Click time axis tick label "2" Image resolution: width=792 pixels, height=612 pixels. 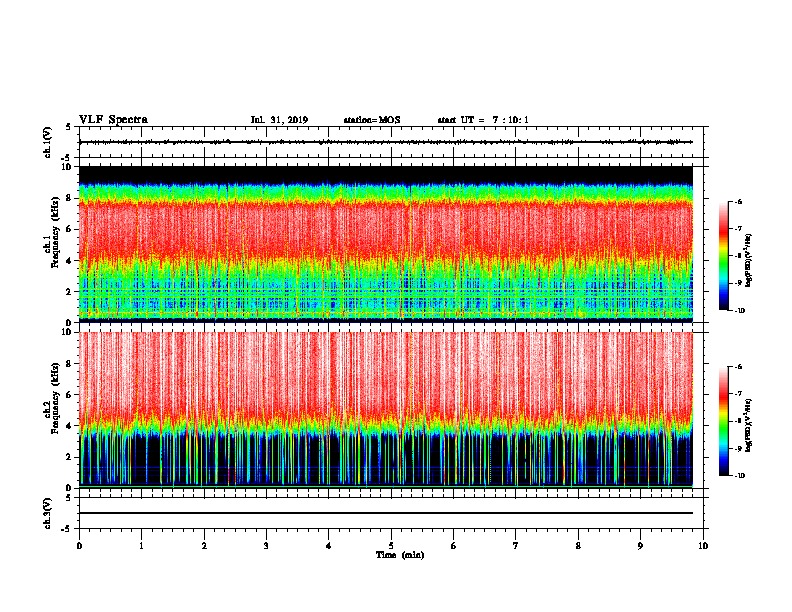(x=204, y=546)
